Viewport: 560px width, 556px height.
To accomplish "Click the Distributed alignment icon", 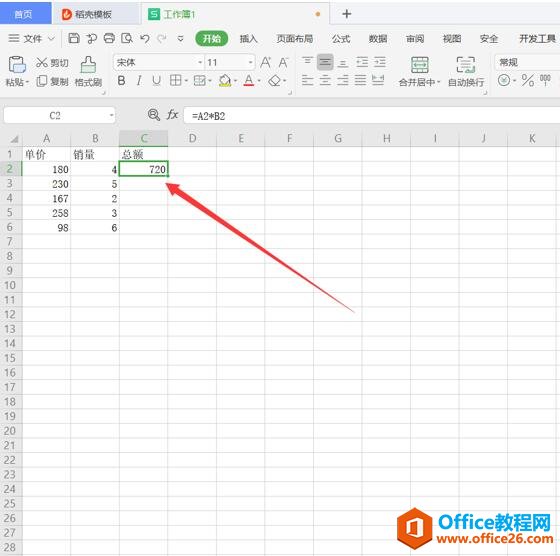I will [378, 80].
